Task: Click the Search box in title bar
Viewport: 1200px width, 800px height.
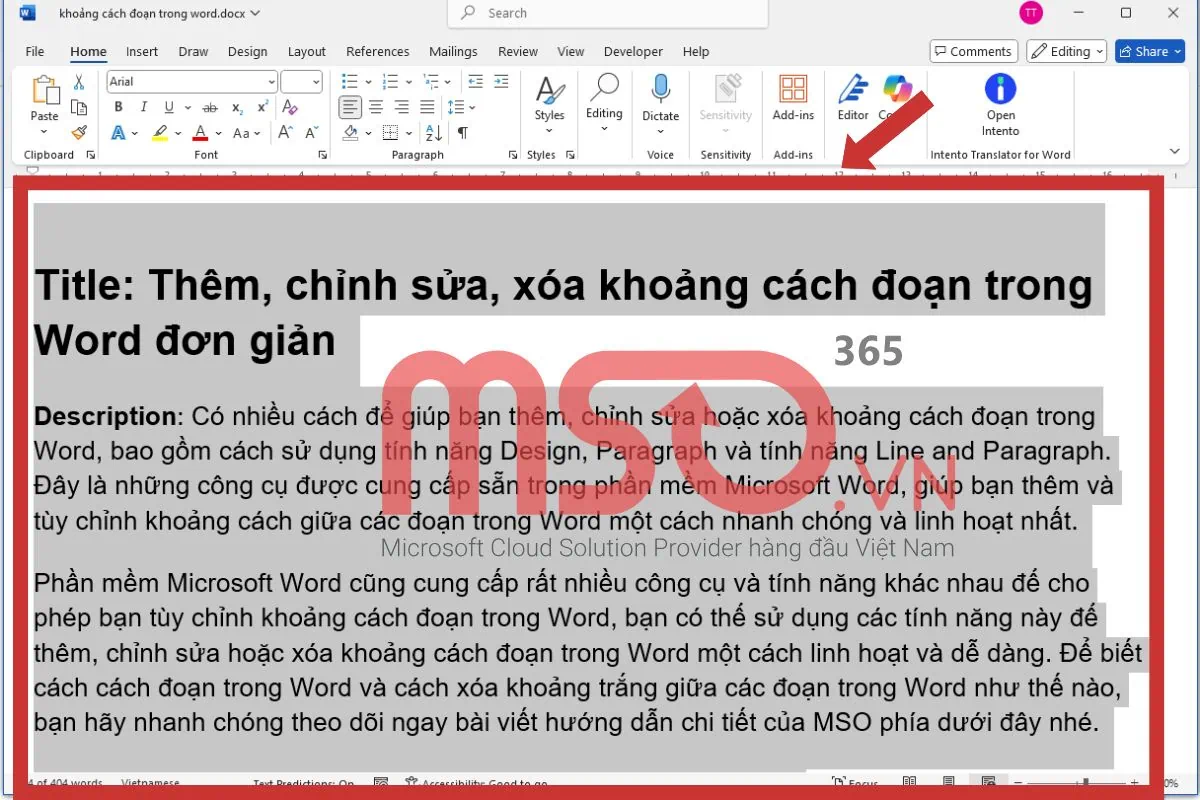Action: point(608,13)
